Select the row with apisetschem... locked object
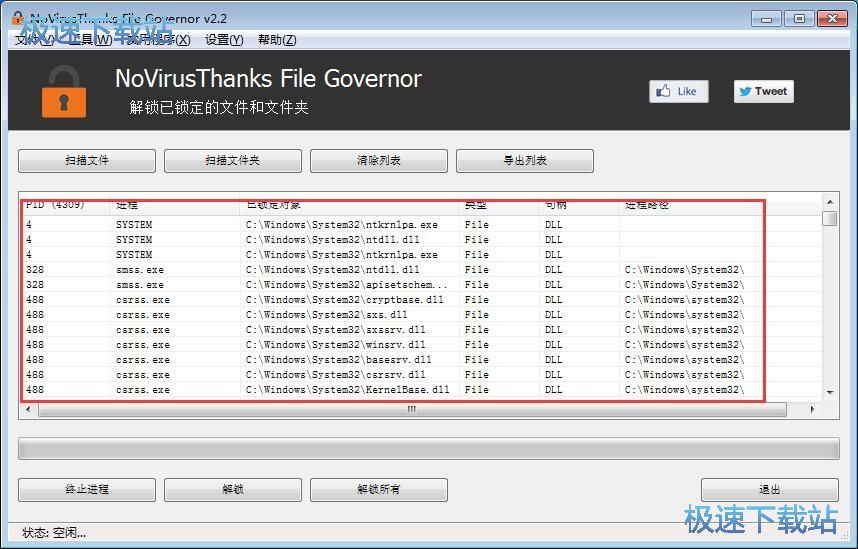 [421, 285]
